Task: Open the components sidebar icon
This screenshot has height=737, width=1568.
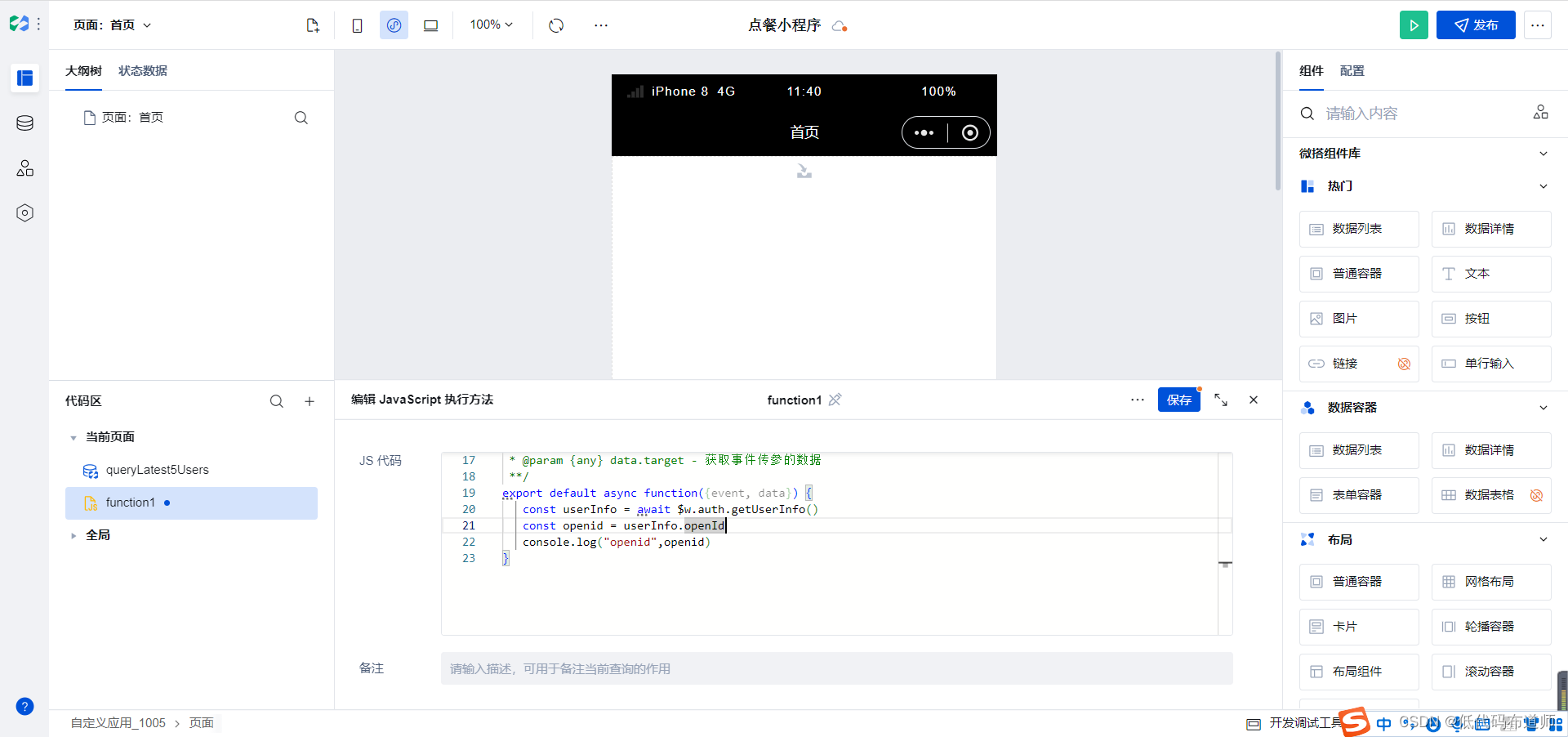Action: point(24,168)
